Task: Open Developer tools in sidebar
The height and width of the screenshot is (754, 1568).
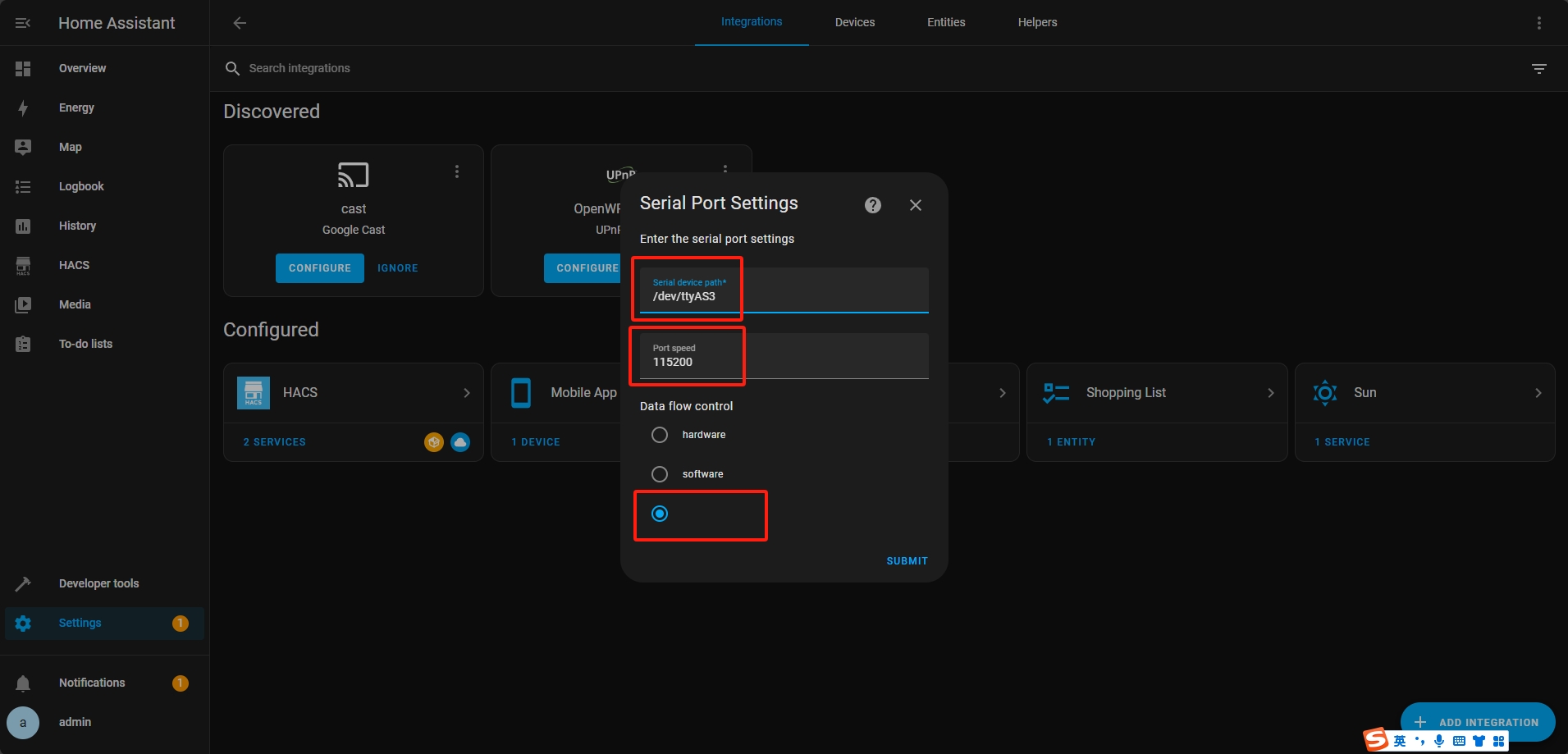Action: pyautogui.click(x=98, y=583)
